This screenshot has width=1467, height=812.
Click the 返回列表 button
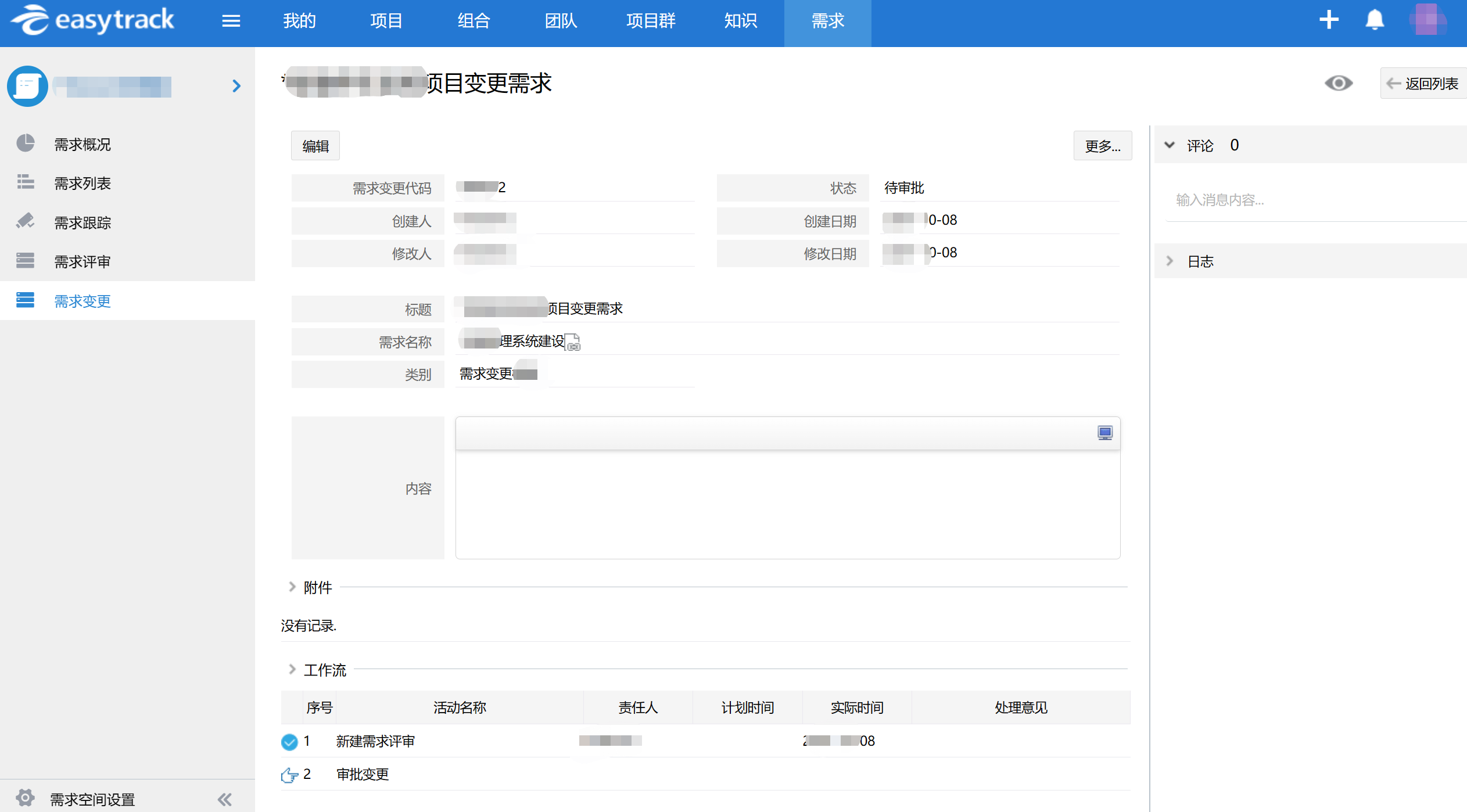click(1423, 84)
